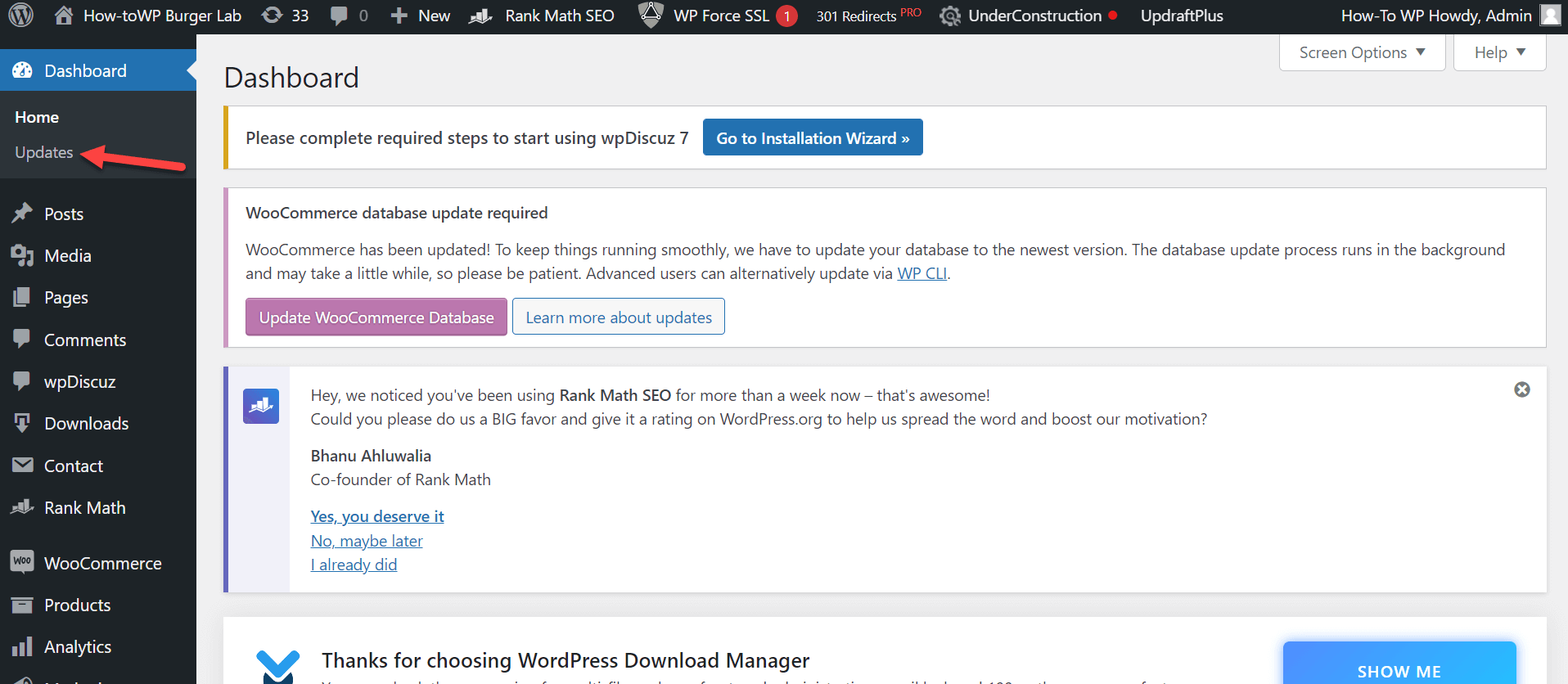Click the WP Force SSL shield icon
The width and height of the screenshot is (1568, 684).
pyautogui.click(x=651, y=16)
